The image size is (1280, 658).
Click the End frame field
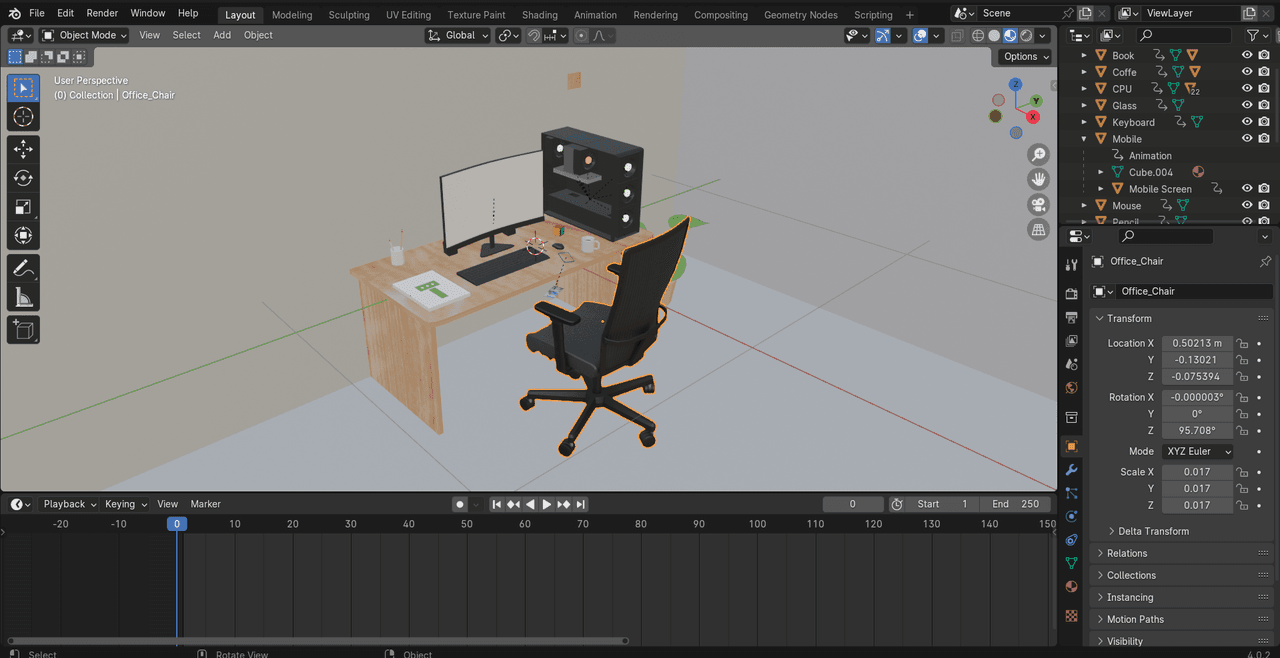(x=1015, y=504)
